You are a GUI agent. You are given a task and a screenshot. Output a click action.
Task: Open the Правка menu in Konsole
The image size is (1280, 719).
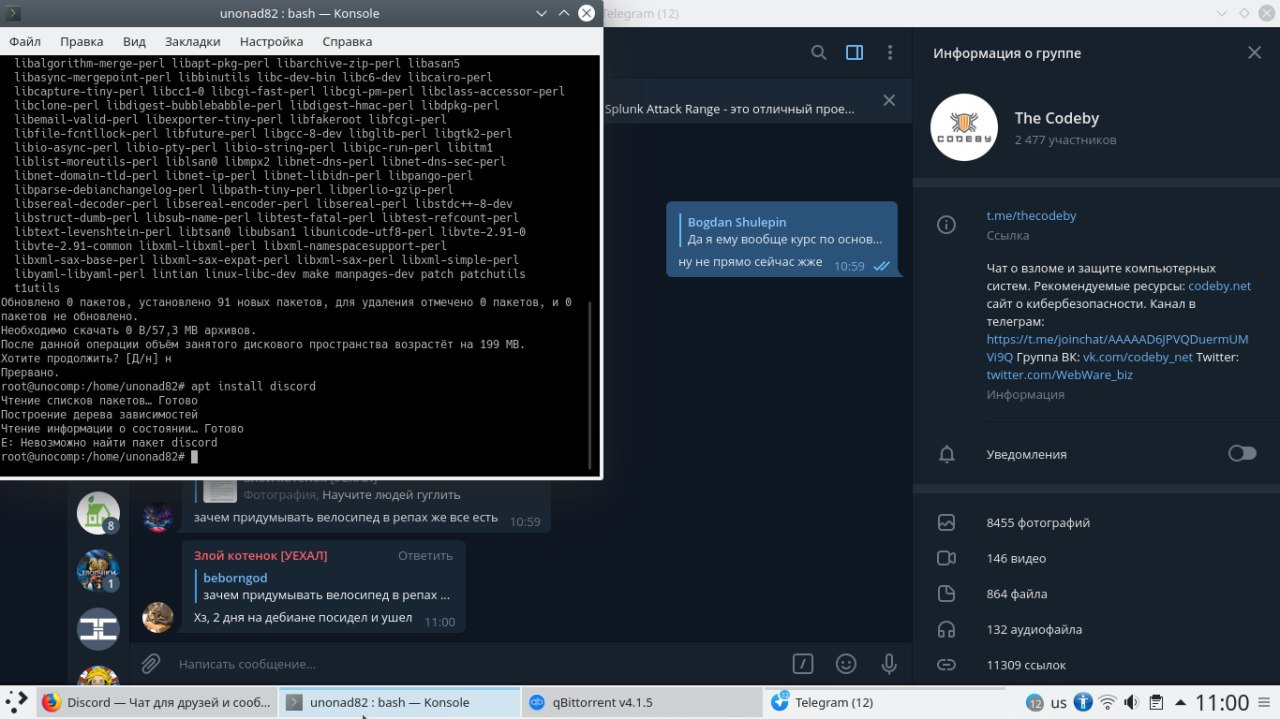click(x=81, y=41)
